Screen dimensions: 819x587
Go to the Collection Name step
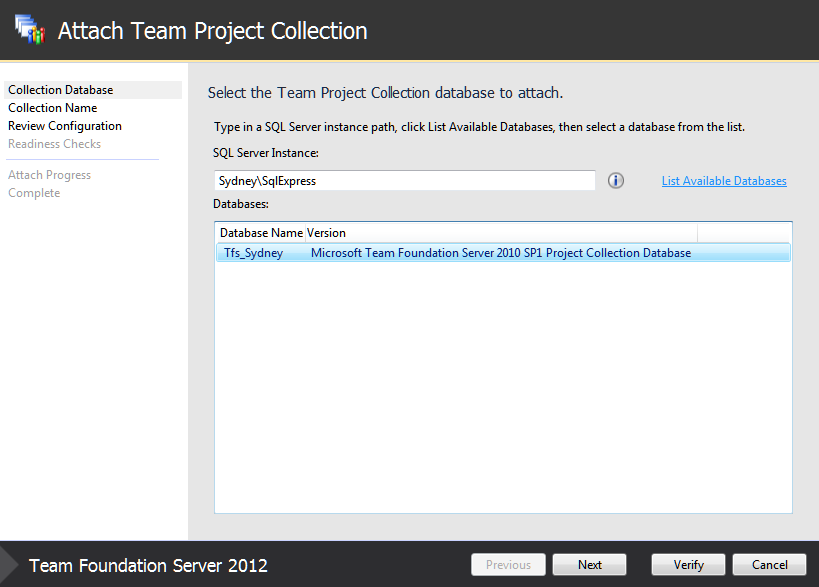tap(53, 108)
